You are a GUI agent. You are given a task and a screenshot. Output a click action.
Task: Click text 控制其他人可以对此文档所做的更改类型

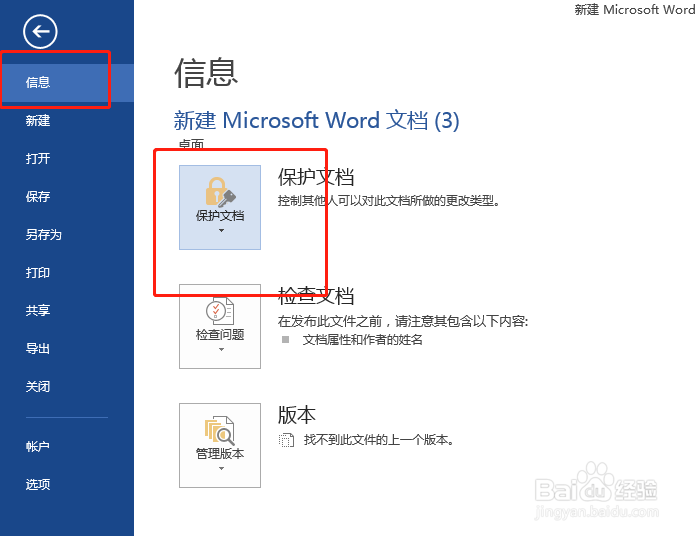[x=389, y=201]
